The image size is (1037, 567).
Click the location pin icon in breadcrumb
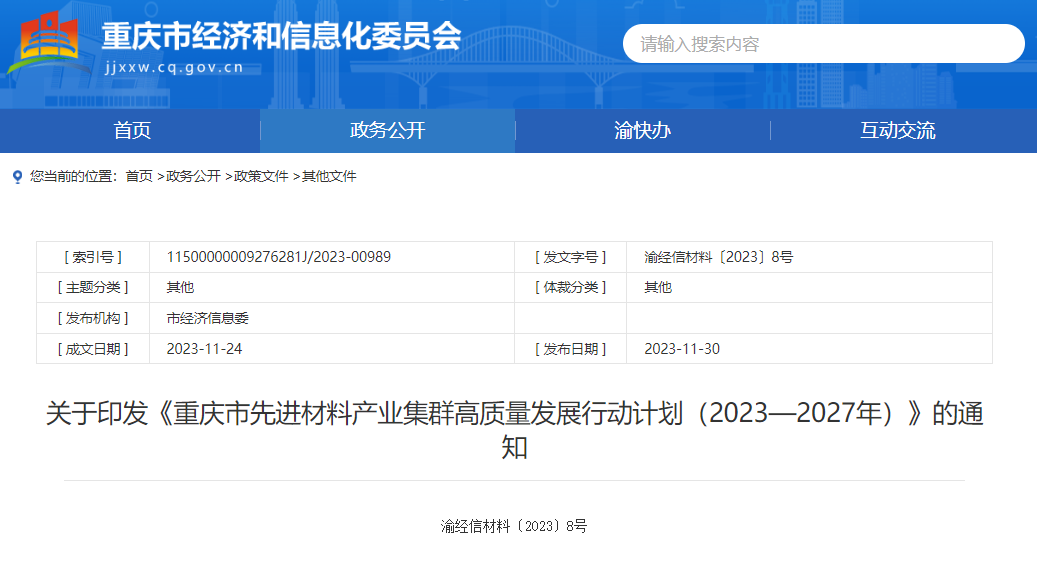click(17, 177)
